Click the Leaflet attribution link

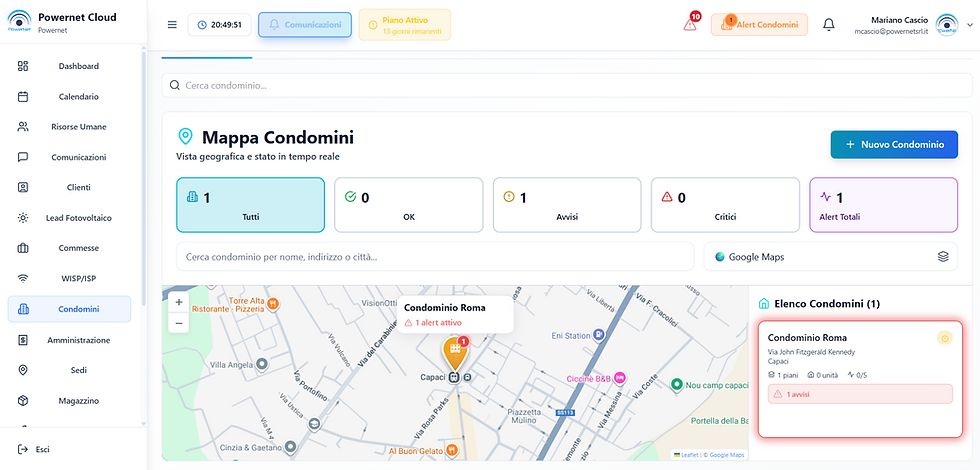(688, 455)
